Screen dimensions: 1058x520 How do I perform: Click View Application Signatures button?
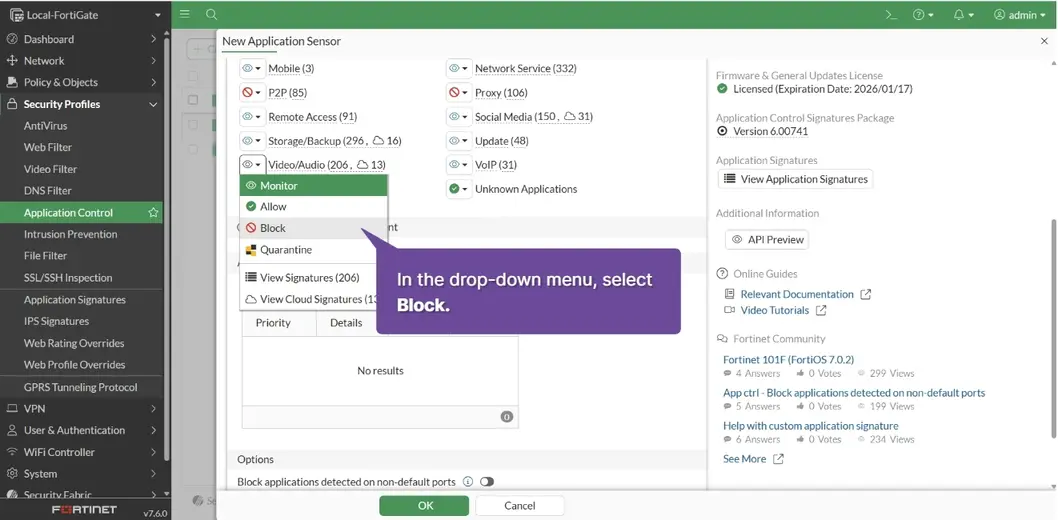pyautogui.click(x=796, y=179)
